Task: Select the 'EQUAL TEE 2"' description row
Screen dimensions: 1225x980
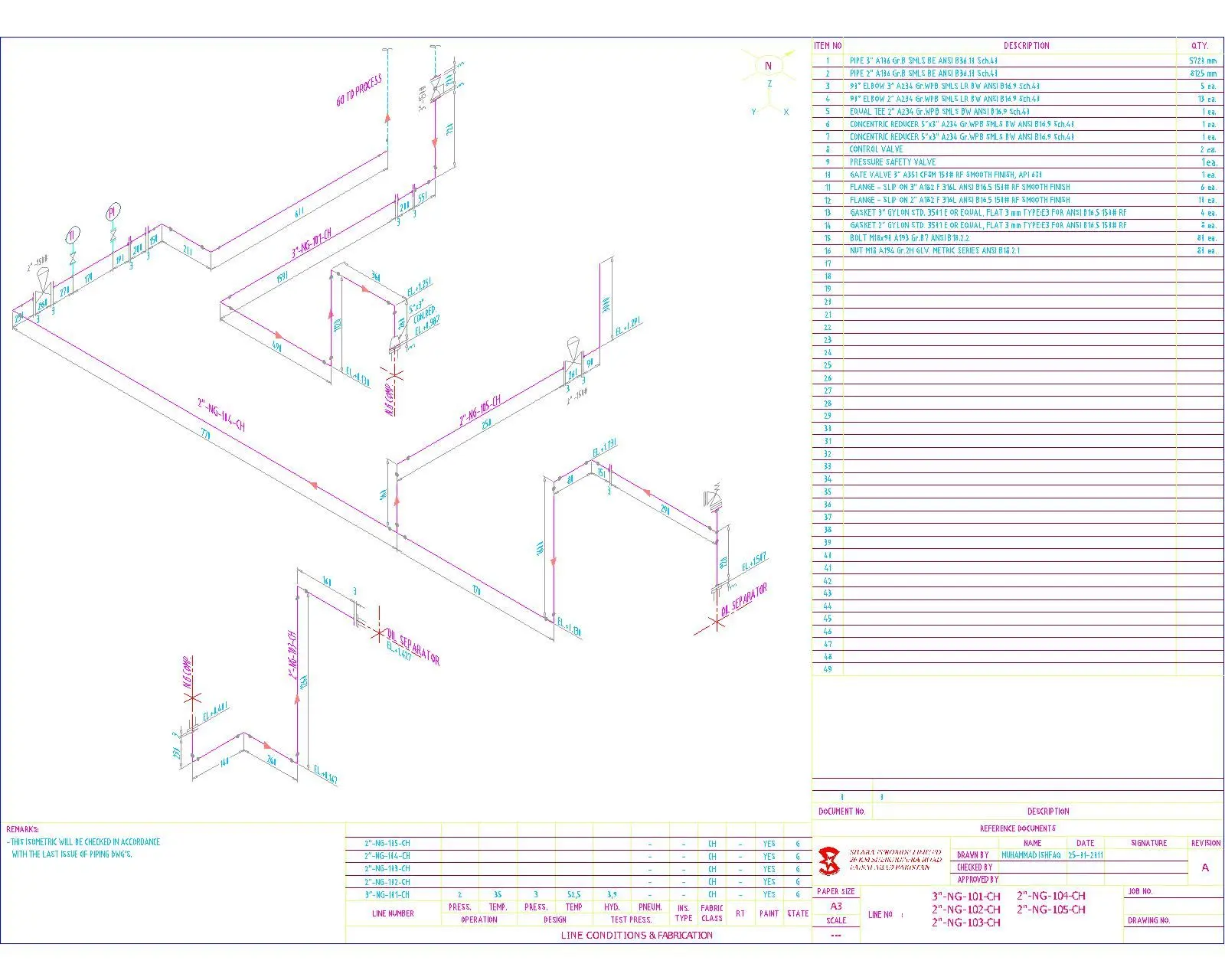Action: click(x=1009, y=112)
